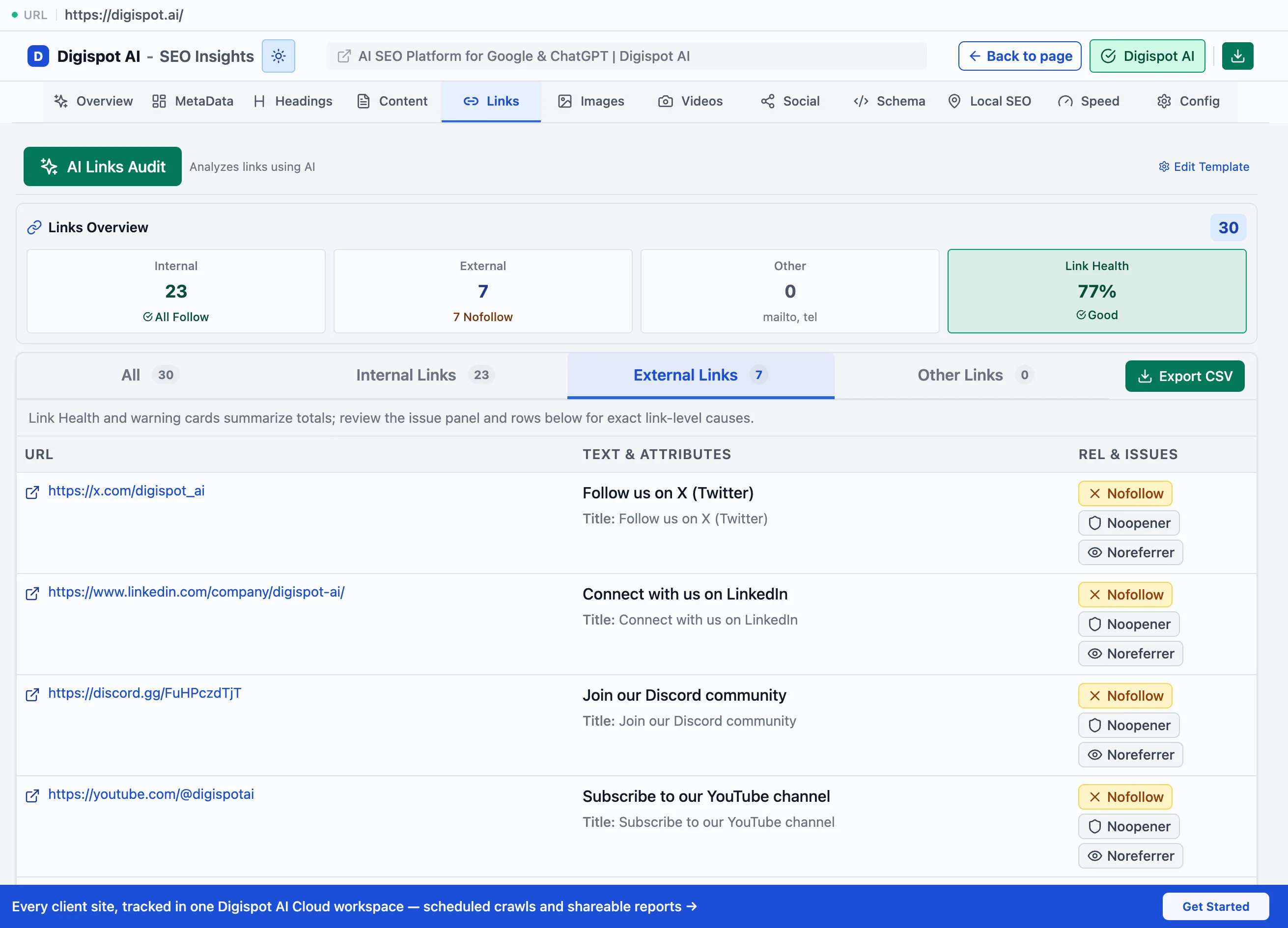This screenshot has width=1288, height=928.
Task: Click the Link Health 77% card
Action: pyautogui.click(x=1096, y=291)
